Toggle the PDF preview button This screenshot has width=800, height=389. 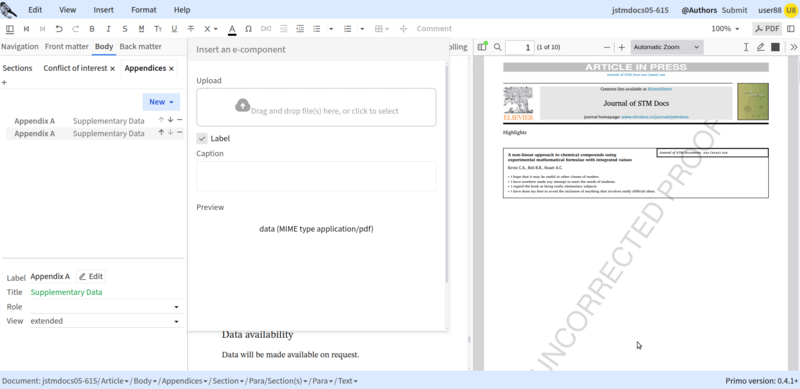tap(767, 29)
